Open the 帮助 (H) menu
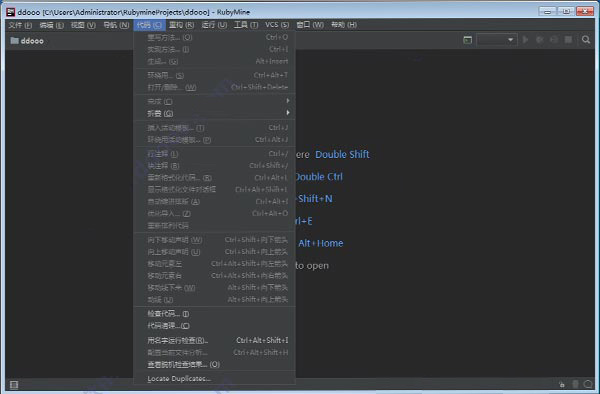Image resolution: width=600 pixels, height=394 pixels. pos(344,25)
